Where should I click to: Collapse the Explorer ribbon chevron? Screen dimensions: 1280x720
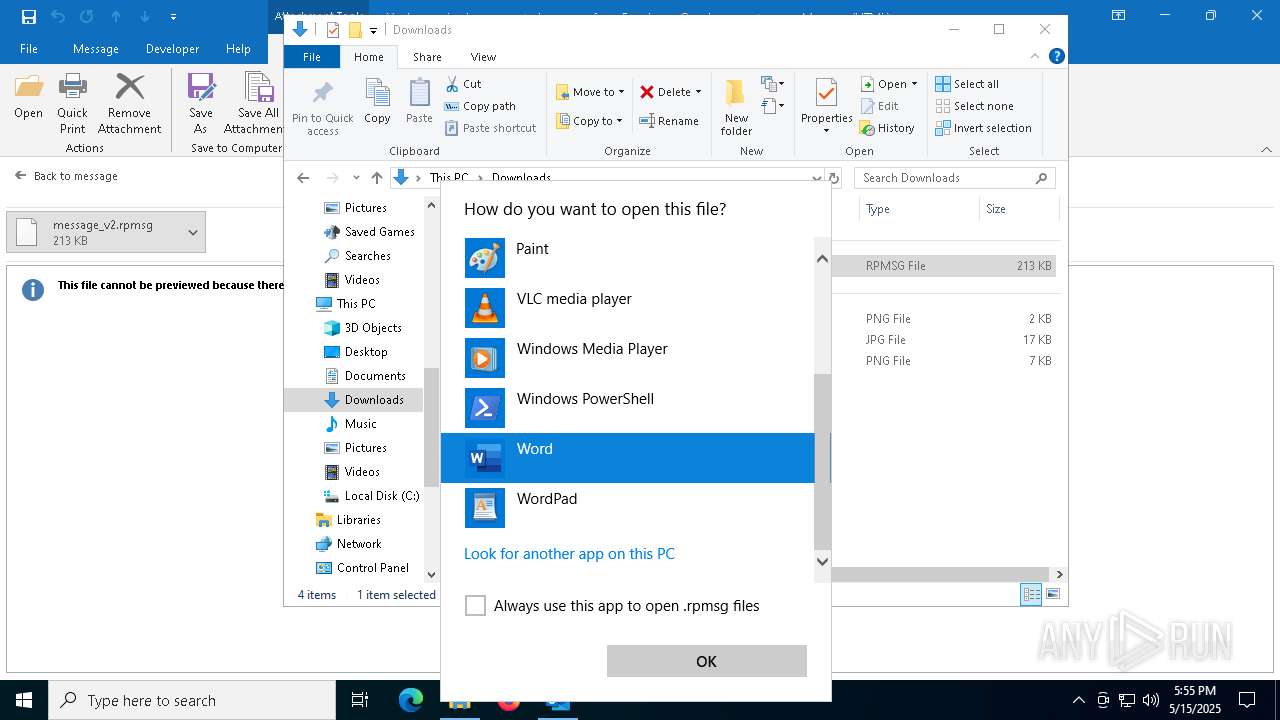(x=1036, y=57)
